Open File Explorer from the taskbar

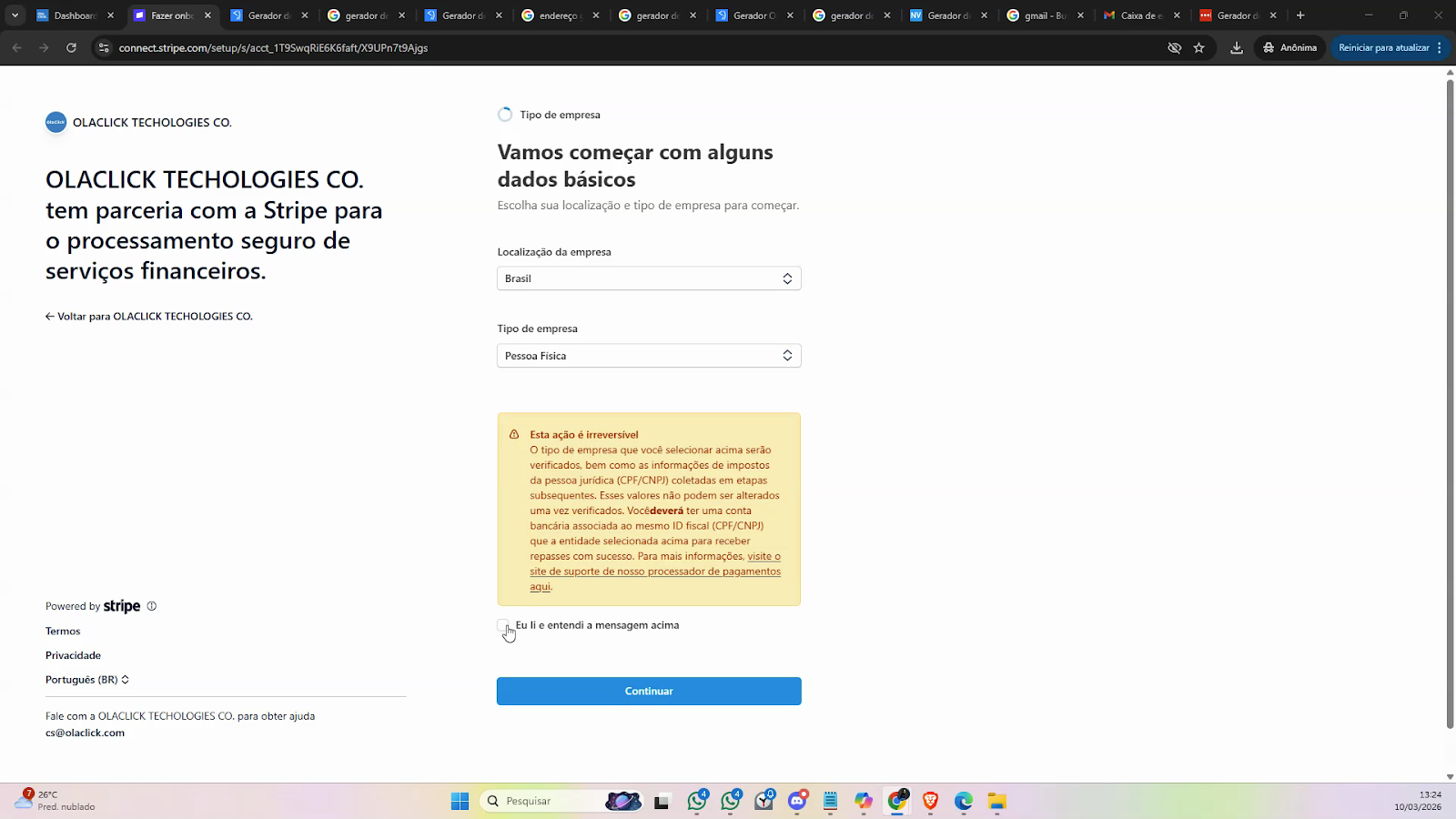tap(996, 801)
